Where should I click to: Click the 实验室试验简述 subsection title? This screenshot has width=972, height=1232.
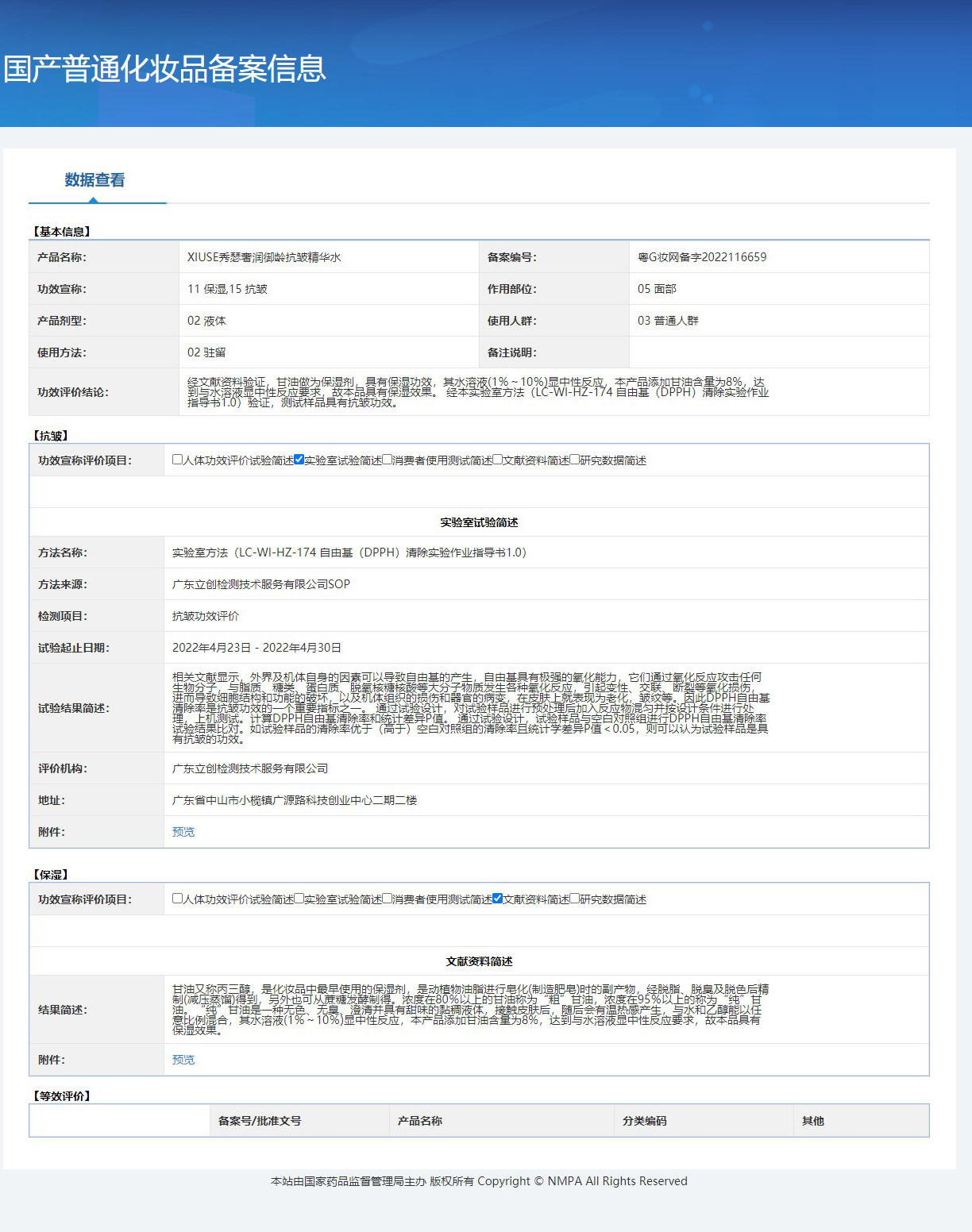coord(479,522)
